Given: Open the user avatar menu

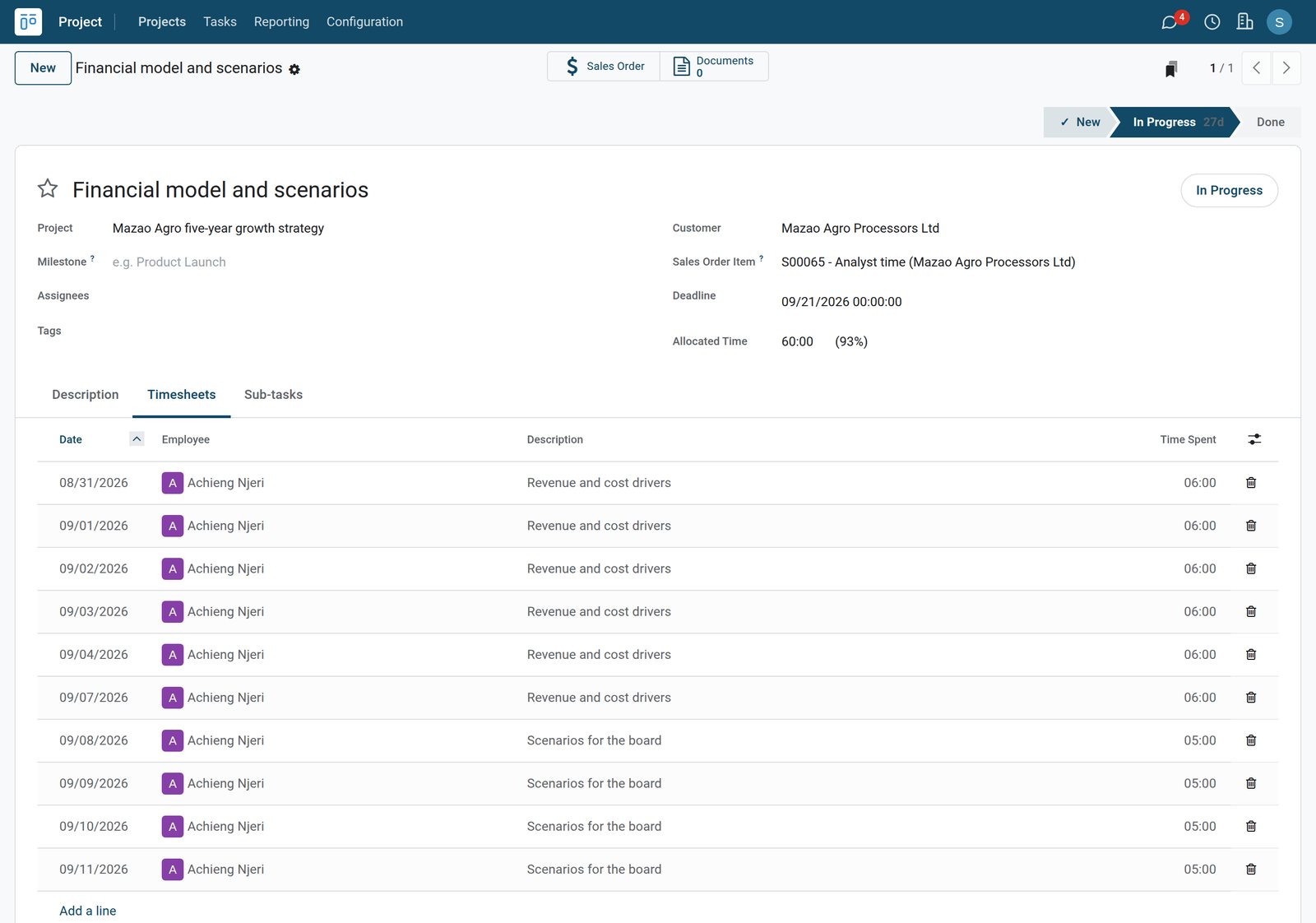Looking at the screenshot, I should [1279, 22].
